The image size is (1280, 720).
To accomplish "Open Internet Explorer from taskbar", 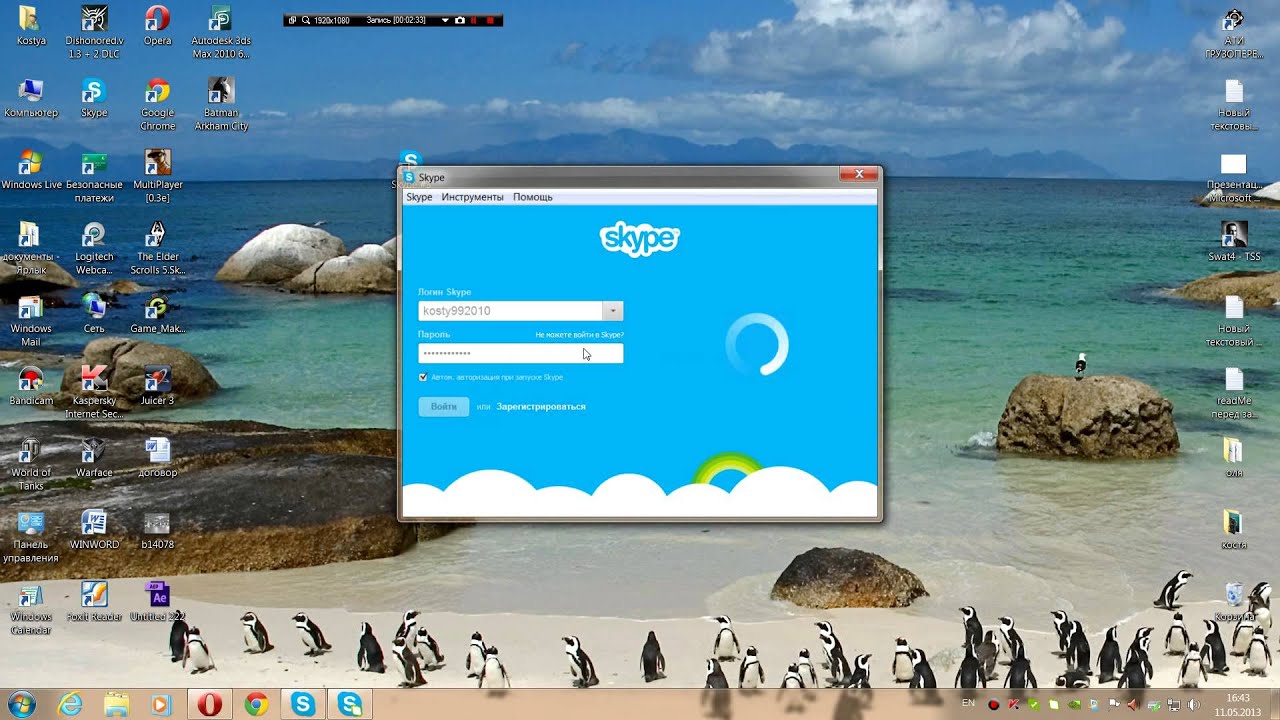I will 70,705.
